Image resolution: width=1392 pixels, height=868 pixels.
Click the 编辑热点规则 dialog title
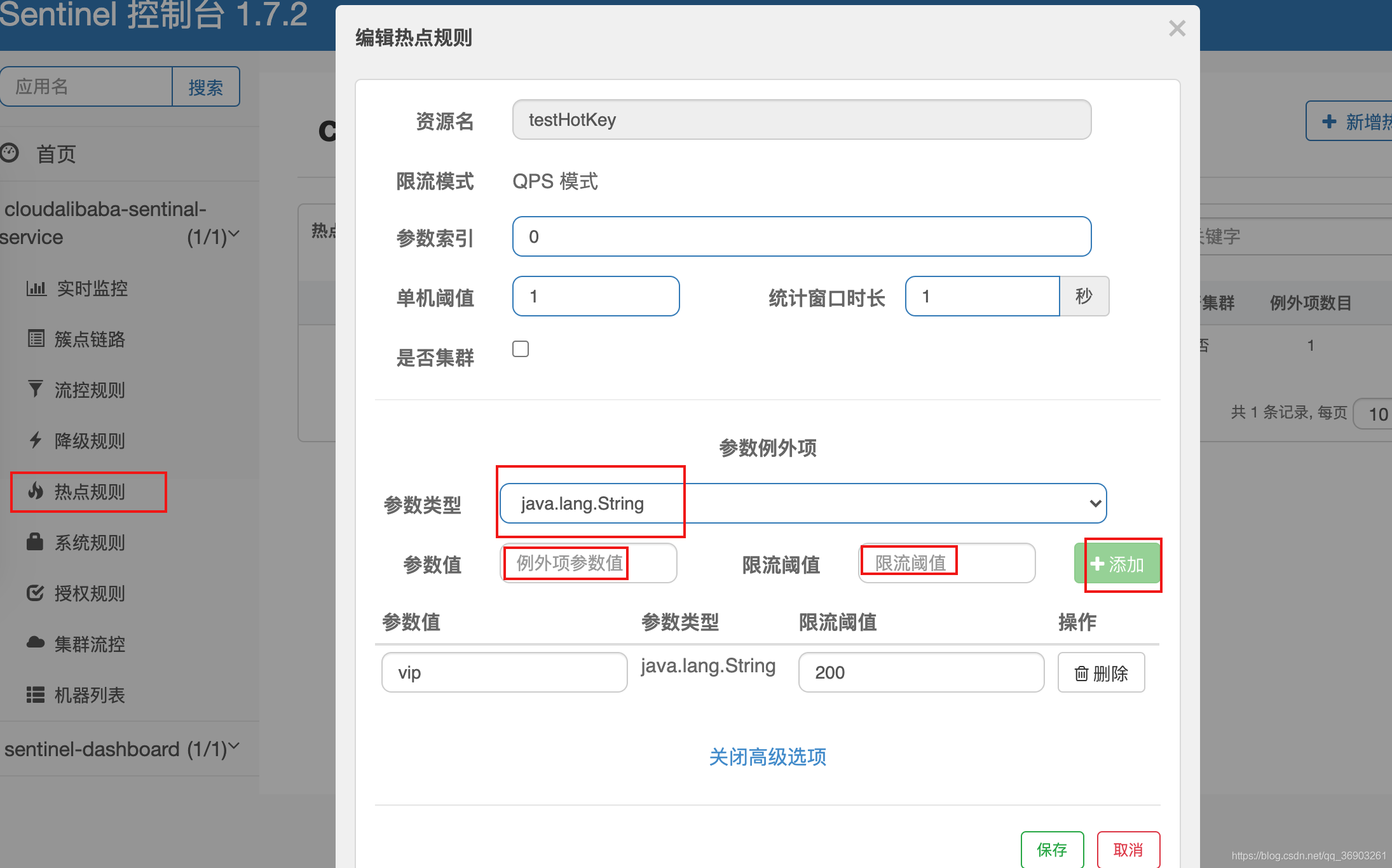click(414, 38)
